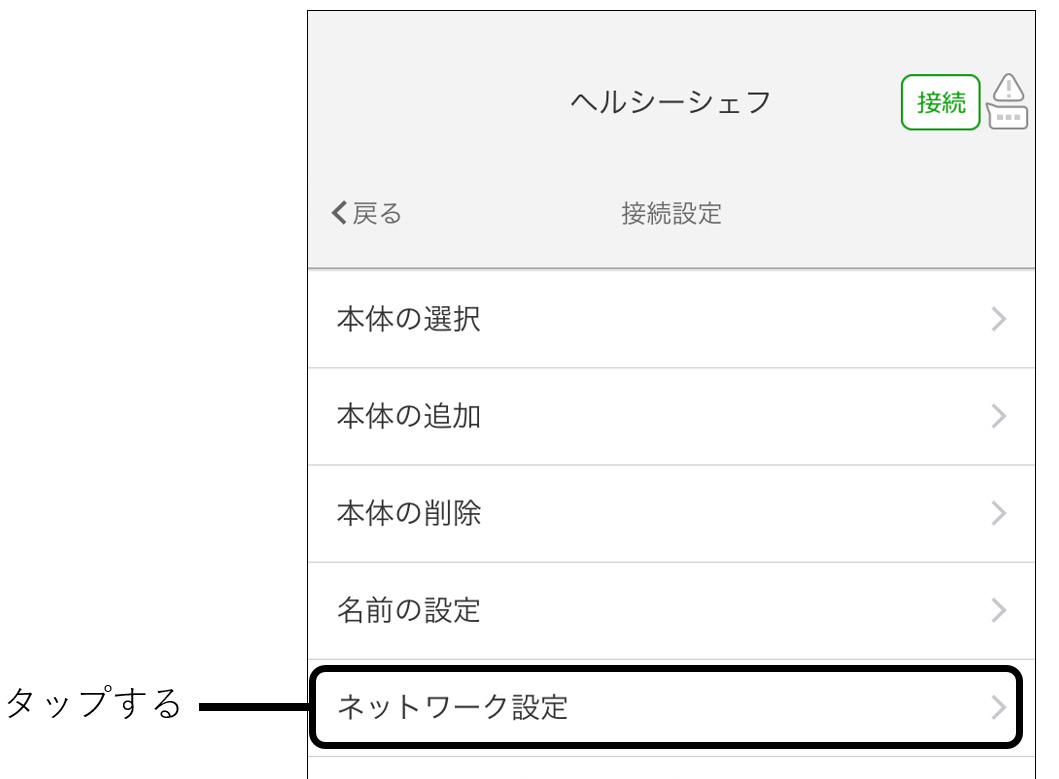The width and height of the screenshot is (1059, 779).
Task: Select the 本体の追加 menu item
Action: (409, 416)
